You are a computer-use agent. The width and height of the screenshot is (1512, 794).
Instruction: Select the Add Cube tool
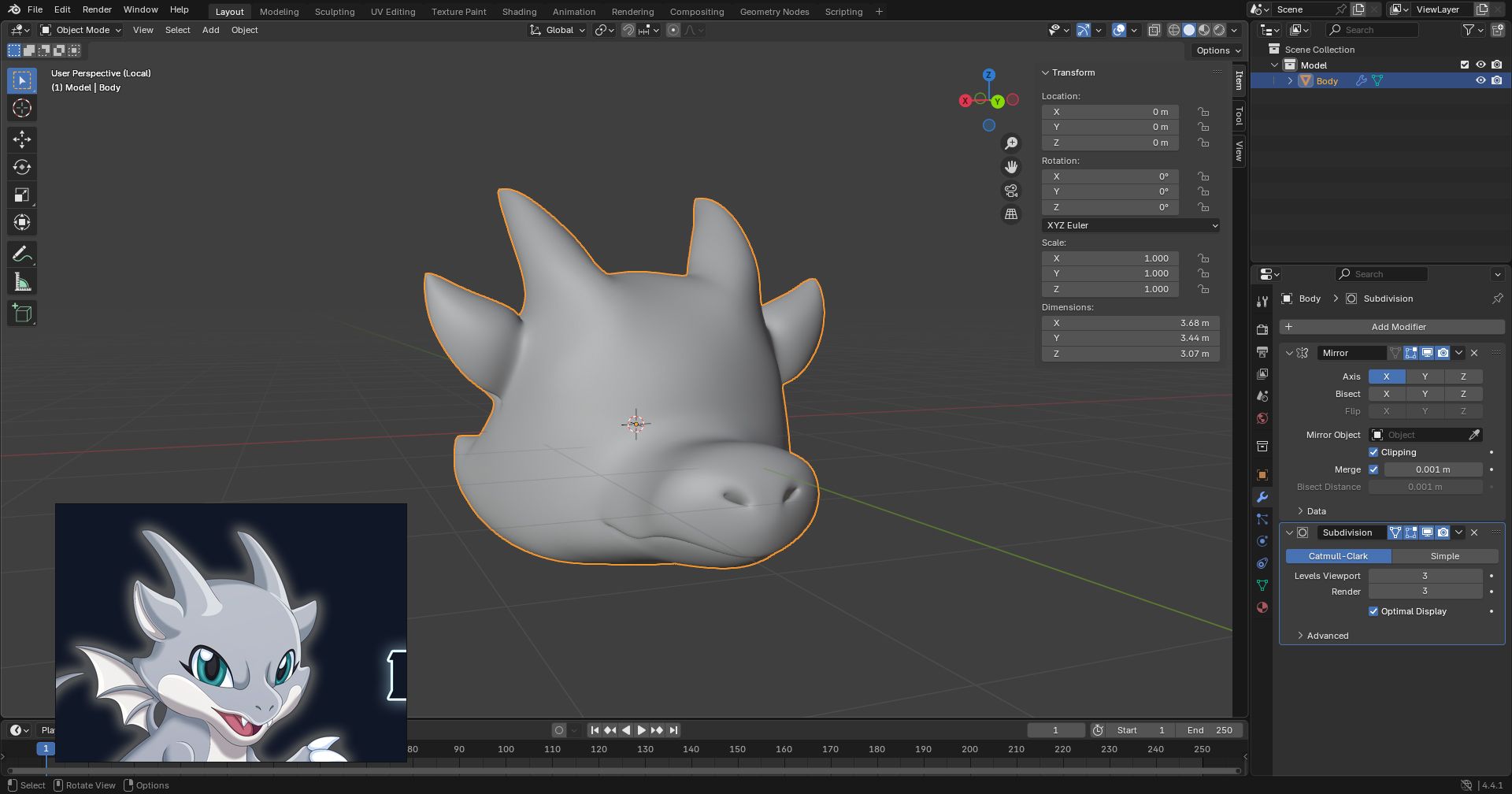click(22, 313)
